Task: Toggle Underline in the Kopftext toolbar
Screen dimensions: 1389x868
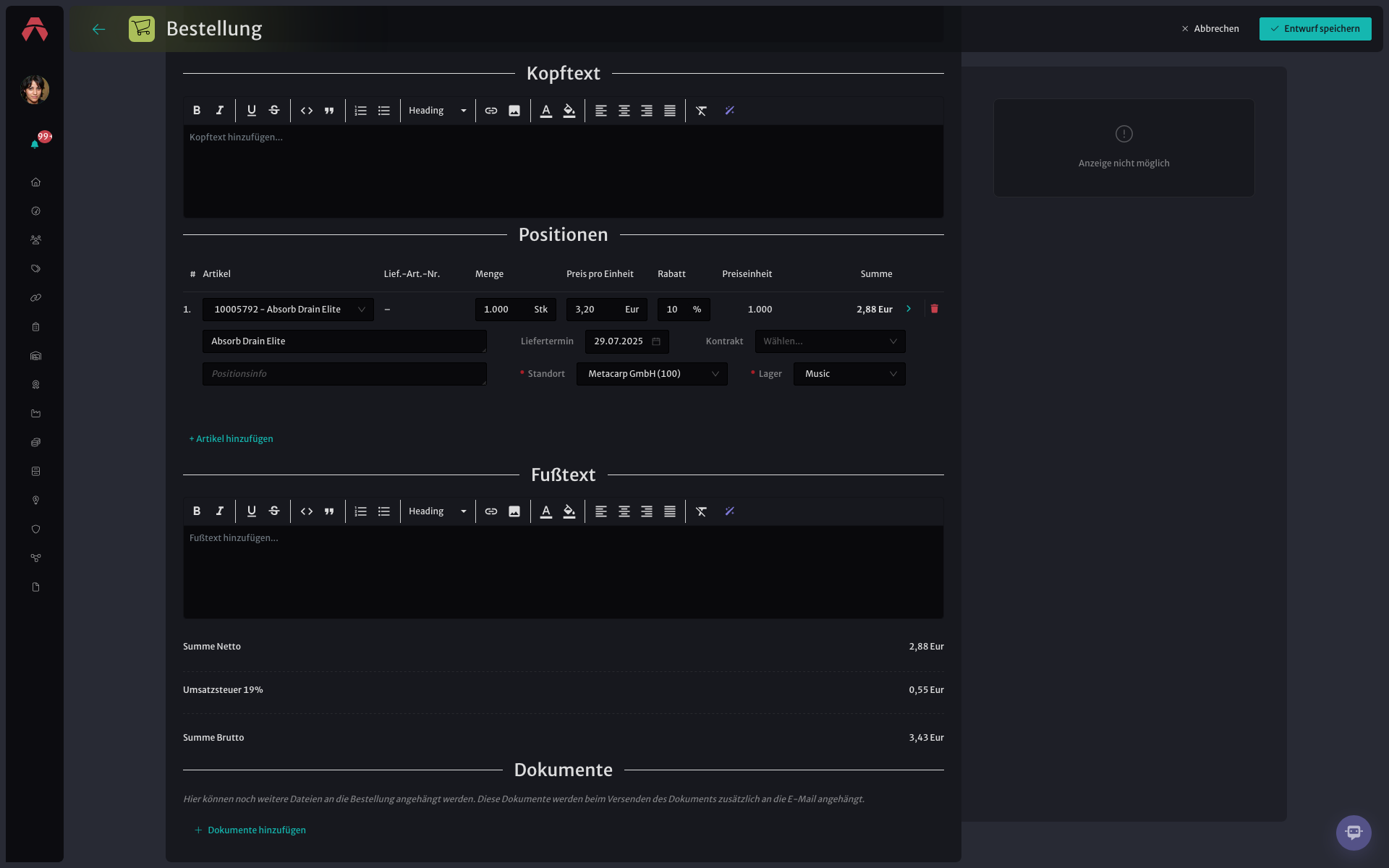Action: [251, 111]
